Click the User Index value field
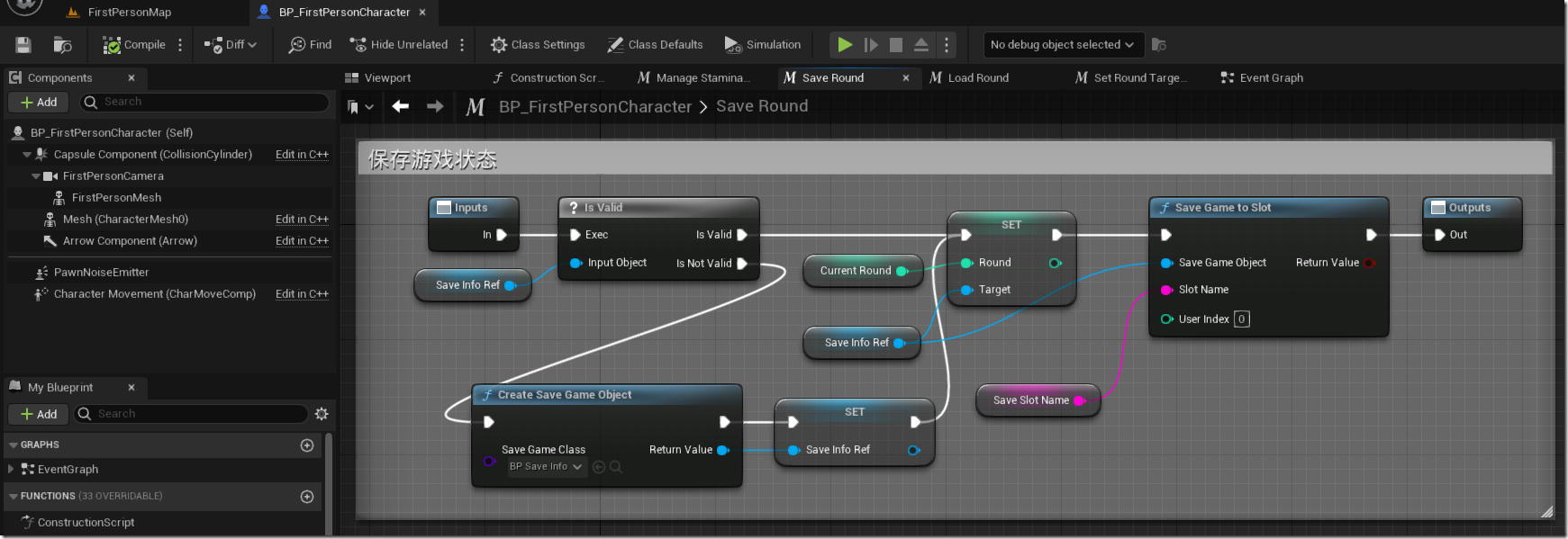The width and height of the screenshot is (1568, 539). pos(1241,319)
